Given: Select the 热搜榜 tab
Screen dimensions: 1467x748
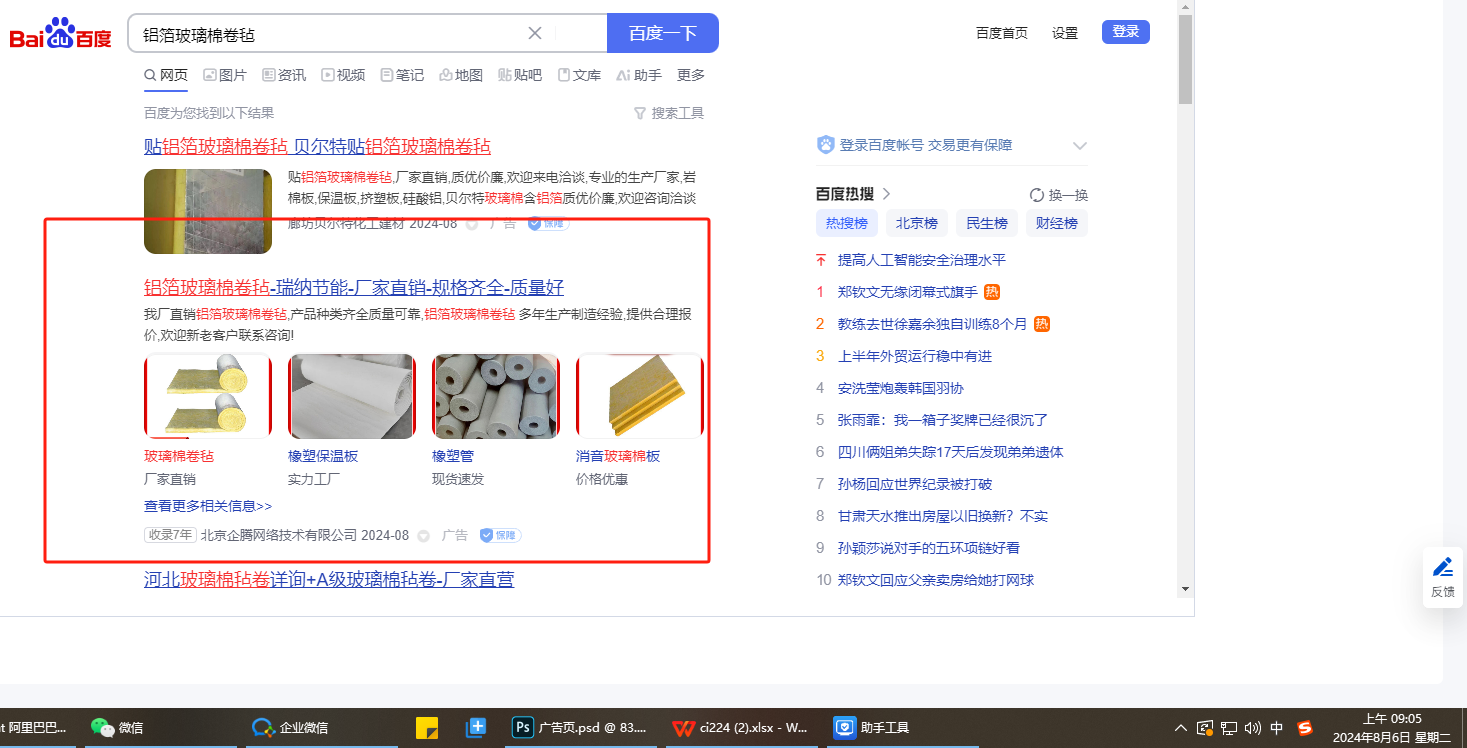Looking at the screenshot, I should [x=846, y=223].
